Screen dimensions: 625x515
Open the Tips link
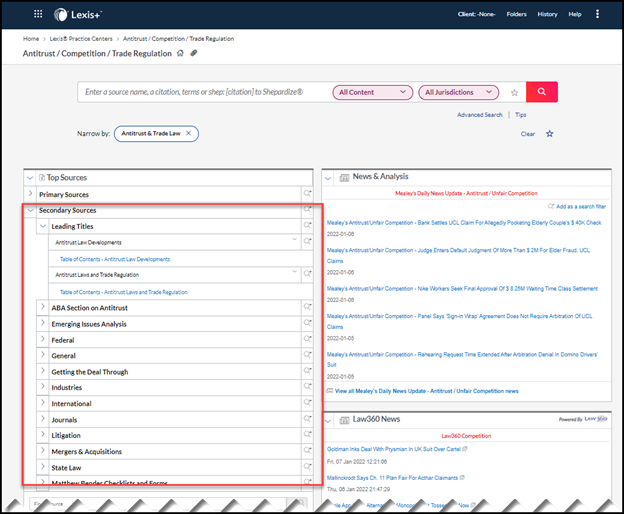(x=521, y=115)
